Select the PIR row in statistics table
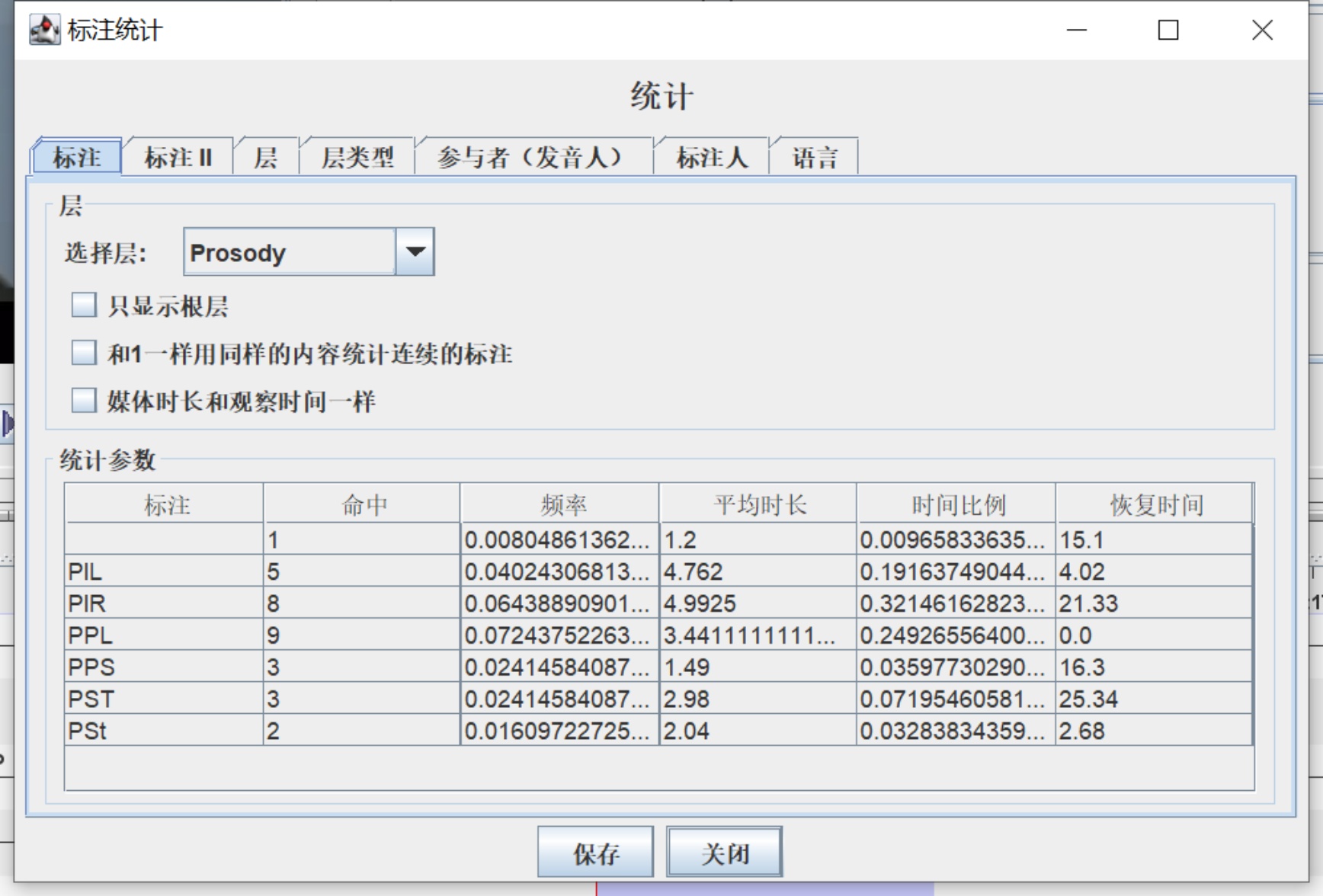The image size is (1323, 896). (x=164, y=603)
